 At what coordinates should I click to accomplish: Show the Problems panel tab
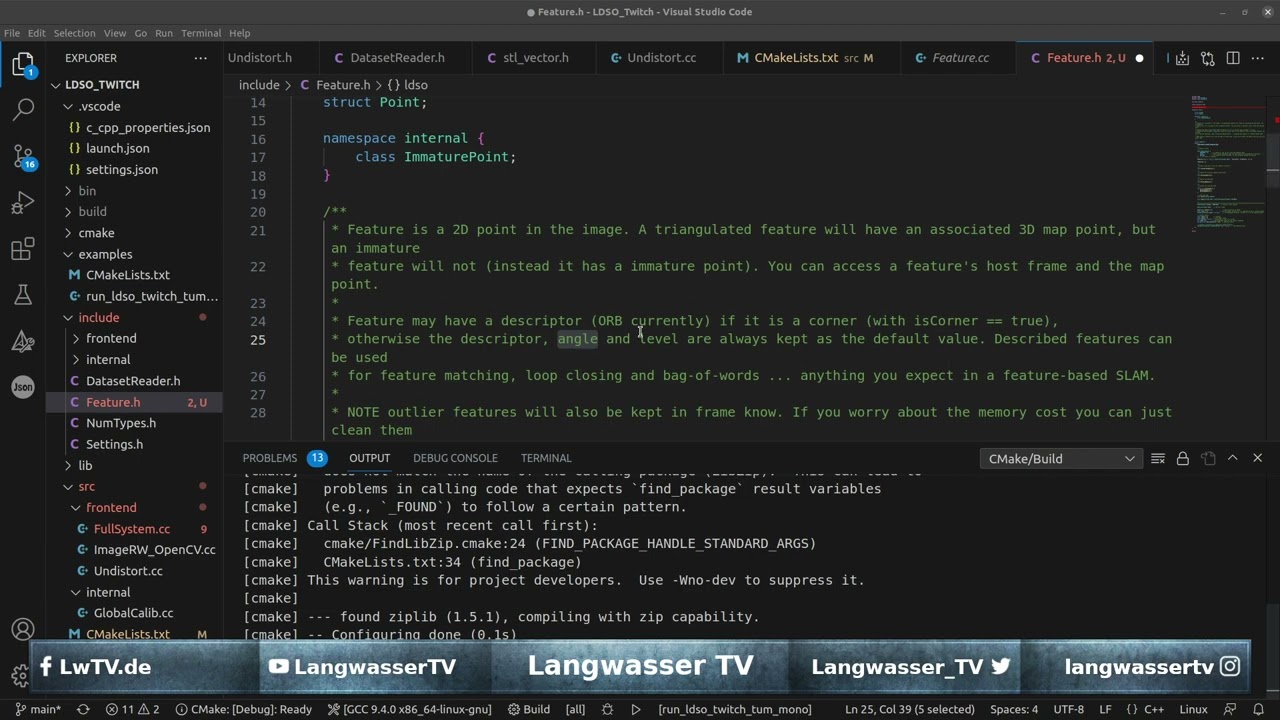pos(270,458)
